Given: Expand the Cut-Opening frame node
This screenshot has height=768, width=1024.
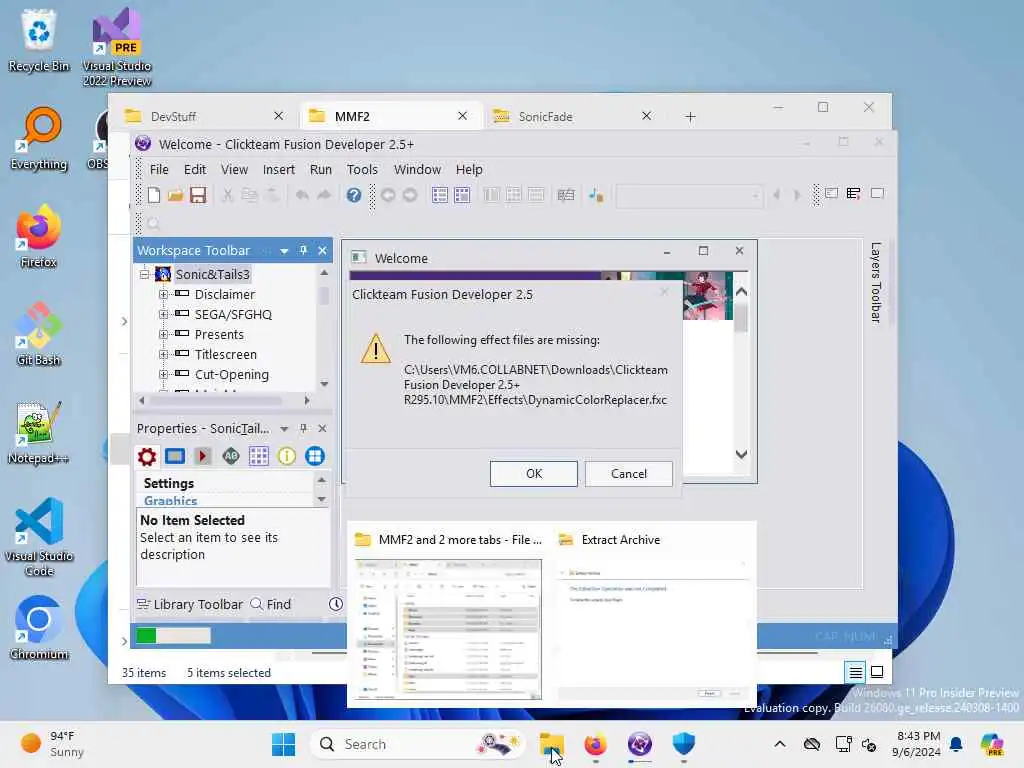Looking at the screenshot, I should (163, 374).
